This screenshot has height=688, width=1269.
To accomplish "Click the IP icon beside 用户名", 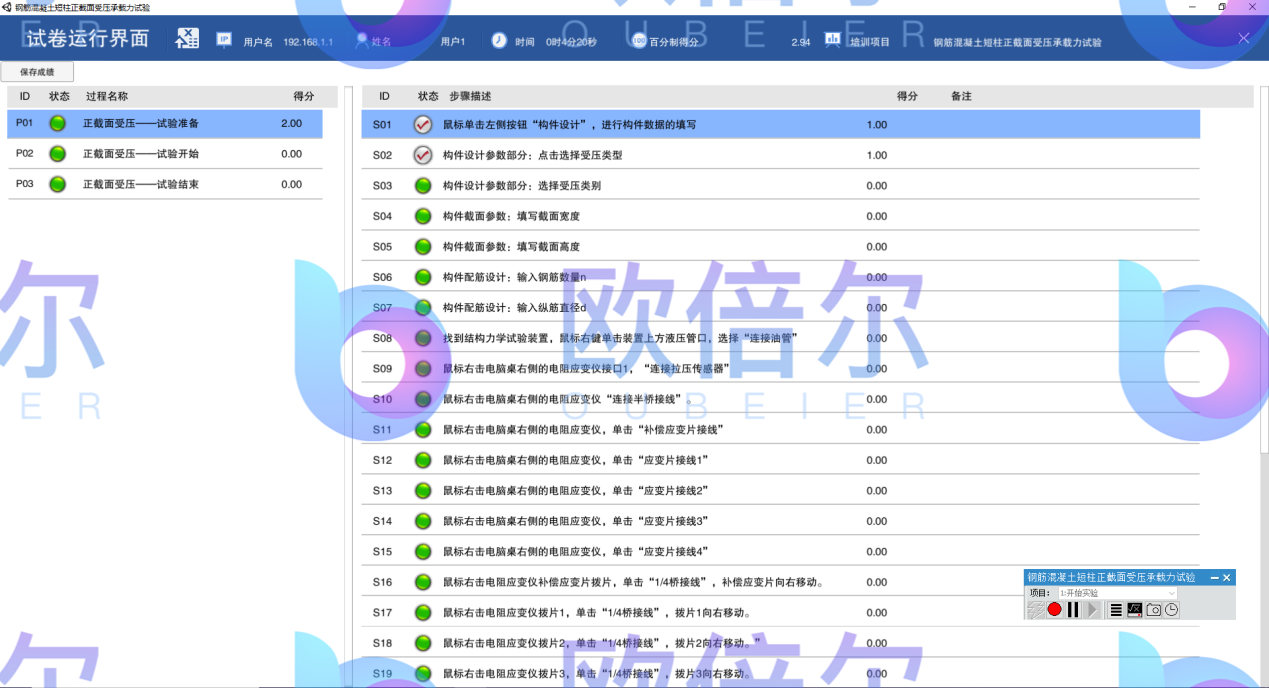I will click(224, 40).
